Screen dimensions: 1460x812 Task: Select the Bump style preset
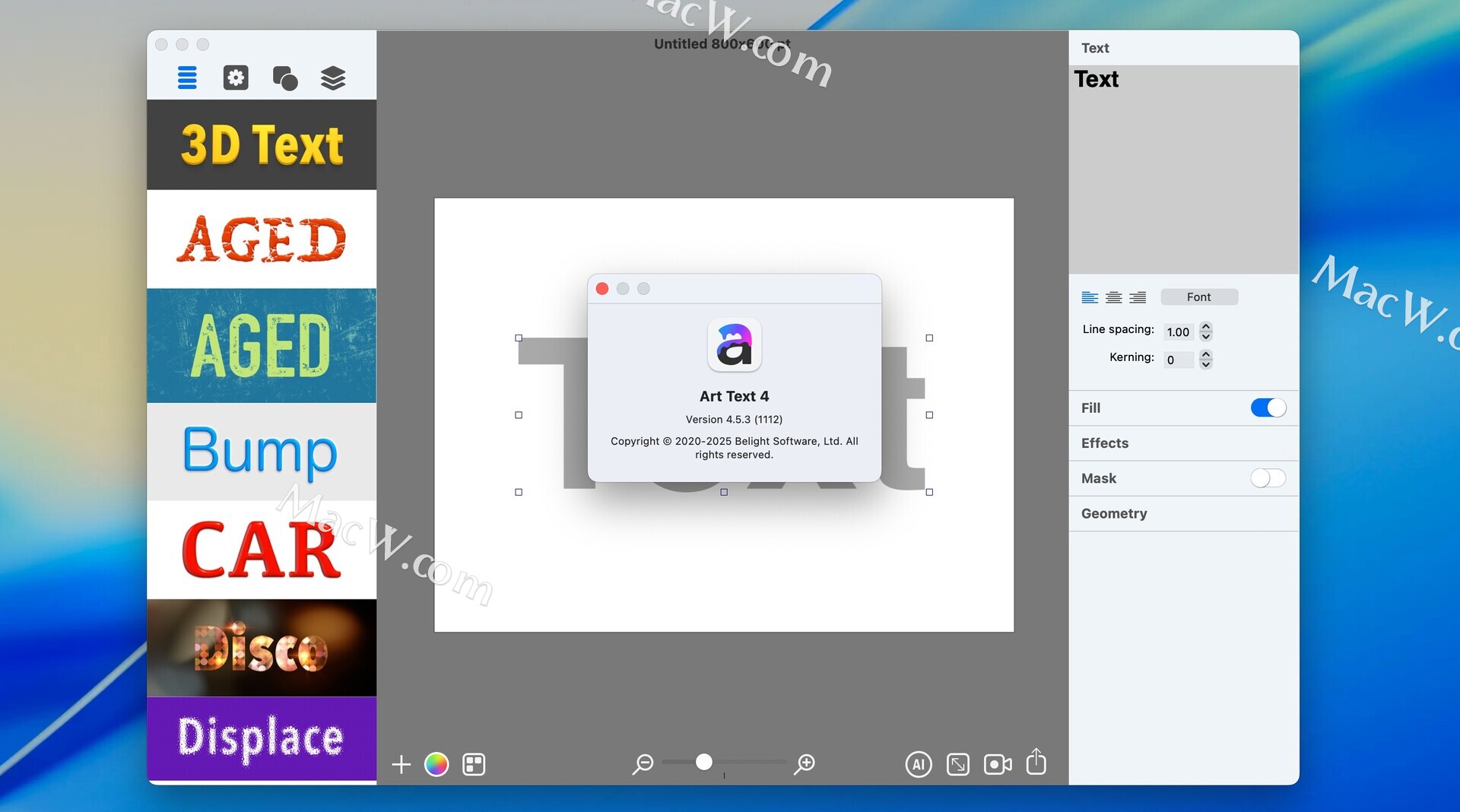pyautogui.click(x=262, y=452)
